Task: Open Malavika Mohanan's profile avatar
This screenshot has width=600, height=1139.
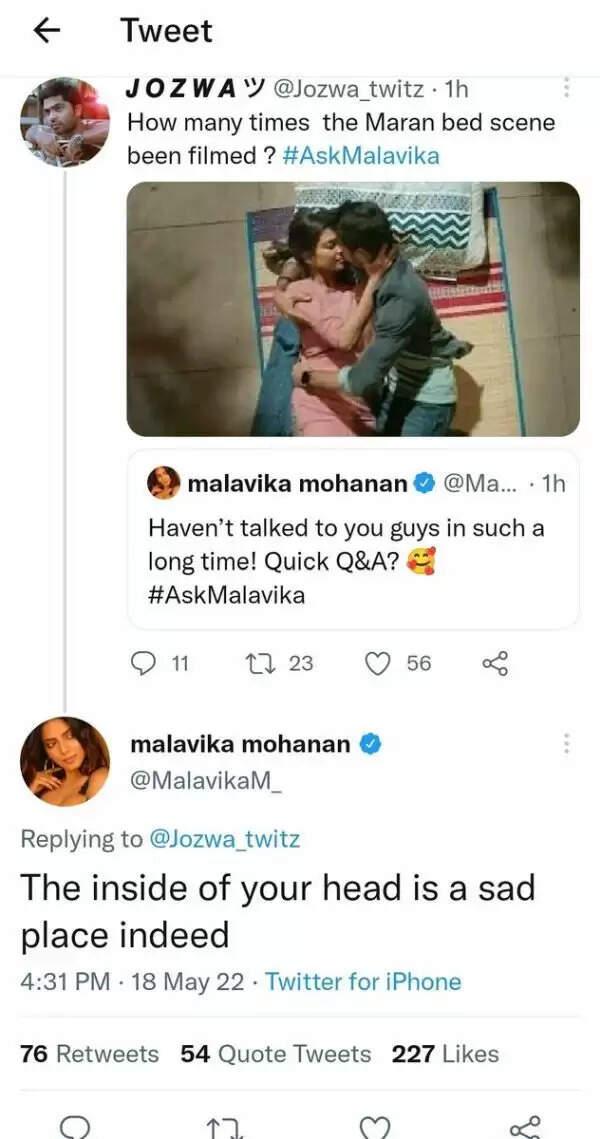Action: click(x=65, y=761)
